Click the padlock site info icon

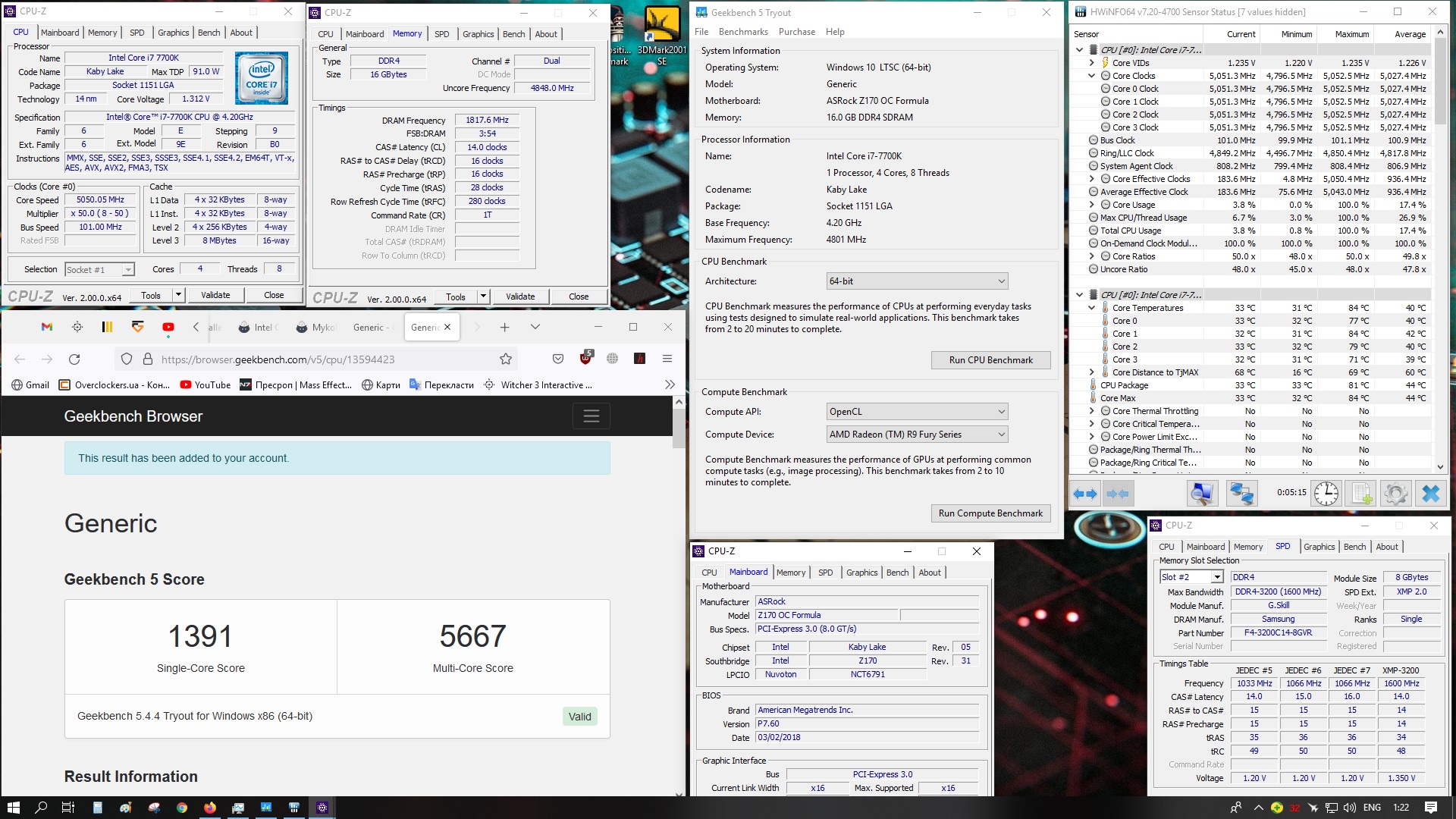[148, 359]
